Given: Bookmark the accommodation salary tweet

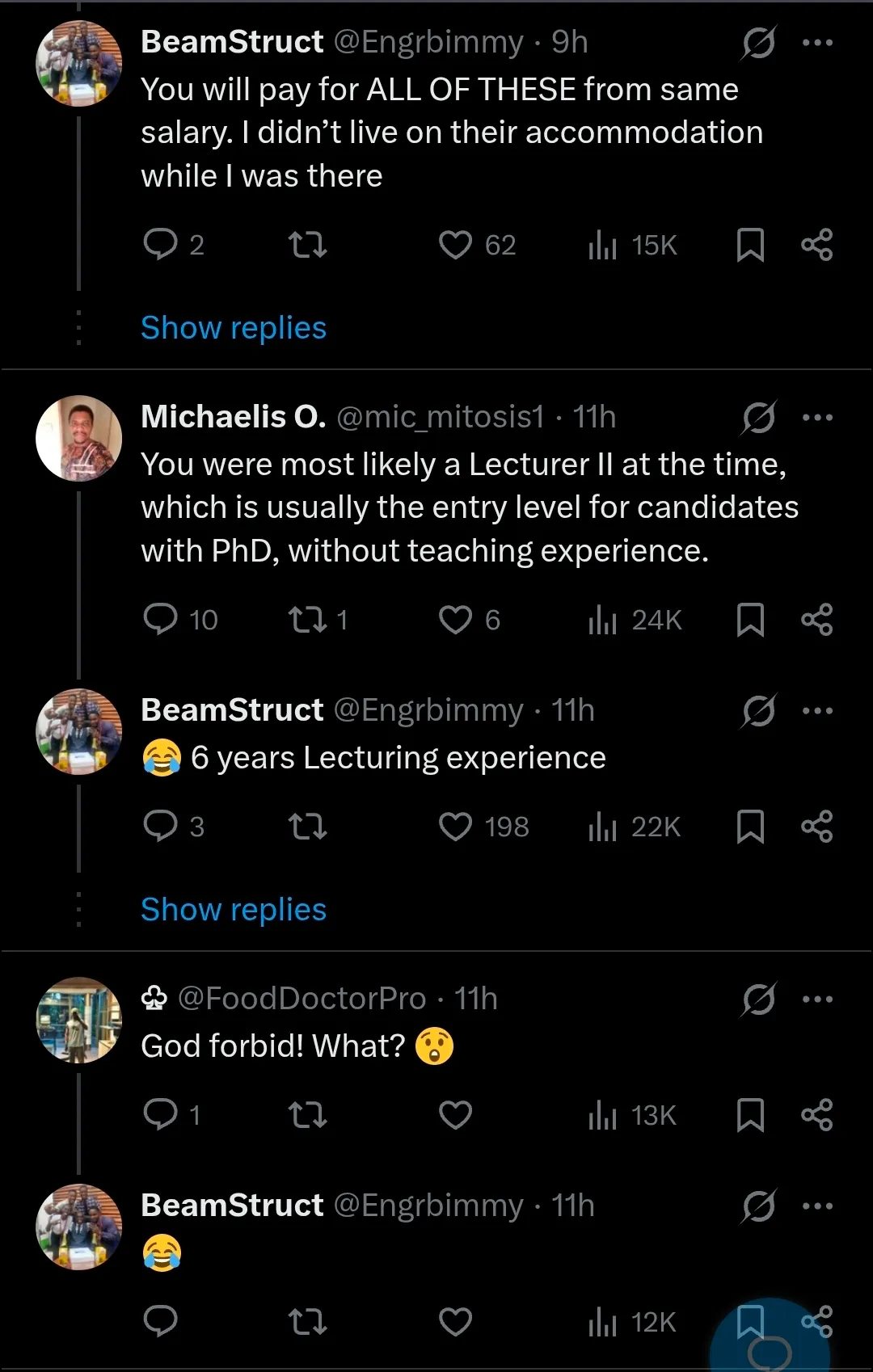Looking at the screenshot, I should 750,245.
